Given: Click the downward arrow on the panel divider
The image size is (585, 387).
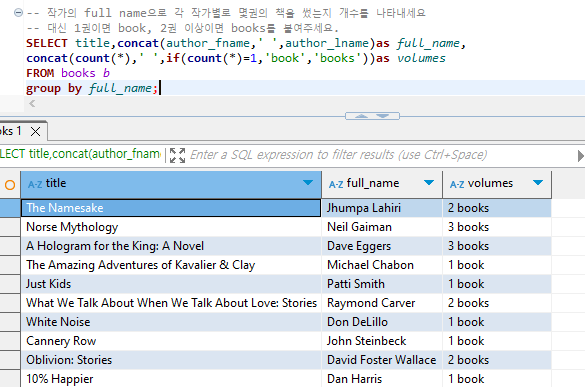Looking at the screenshot, I should tap(383, 116).
